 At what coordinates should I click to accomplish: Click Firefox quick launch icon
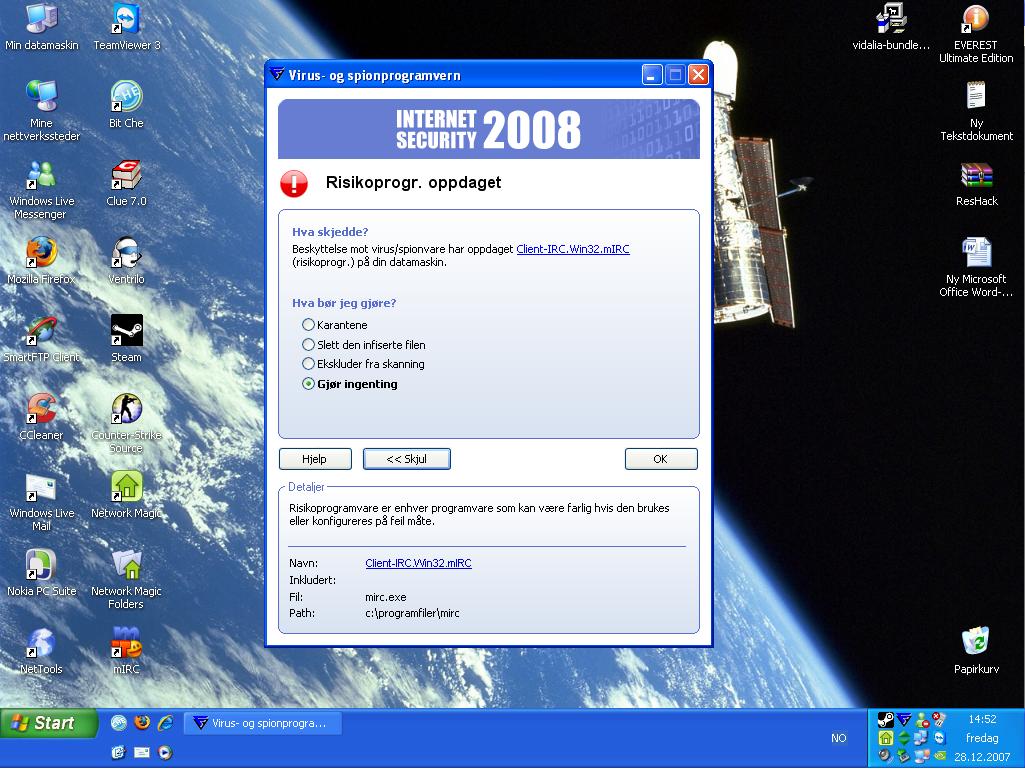pyautogui.click(x=142, y=722)
